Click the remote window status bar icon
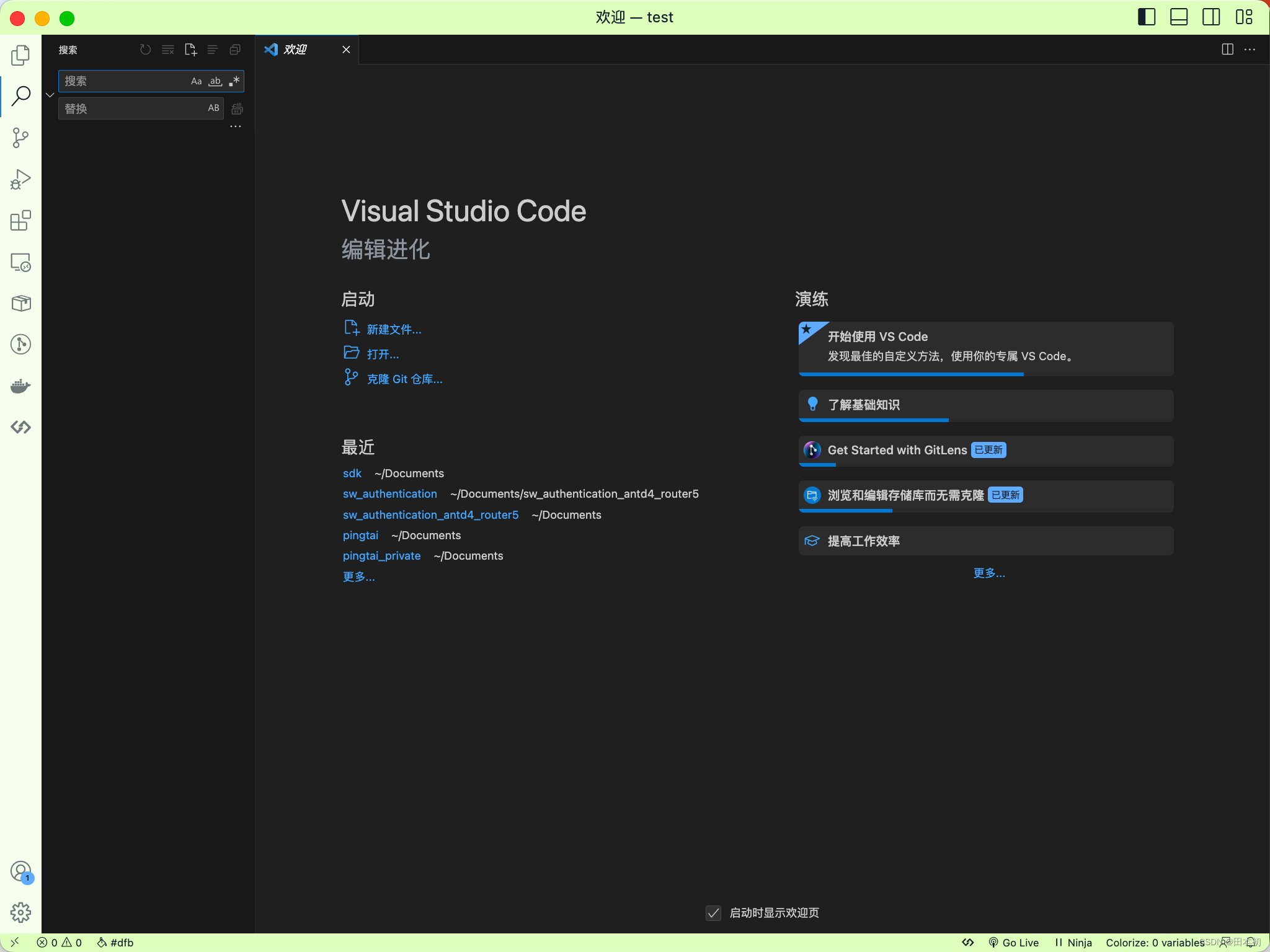Screen dimensions: 1270x952 point(14,942)
